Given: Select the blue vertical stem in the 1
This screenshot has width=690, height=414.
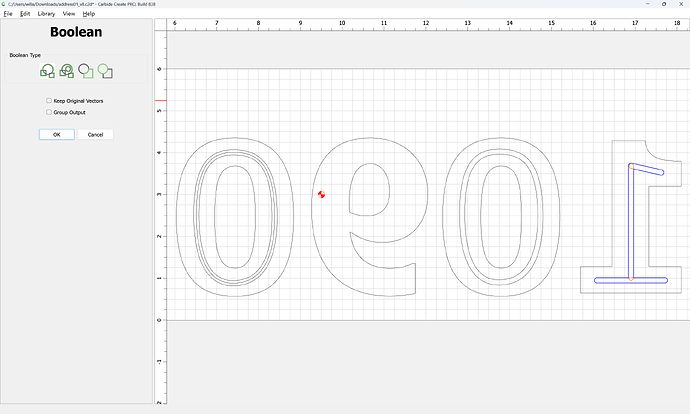Looking at the screenshot, I should [x=630, y=225].
